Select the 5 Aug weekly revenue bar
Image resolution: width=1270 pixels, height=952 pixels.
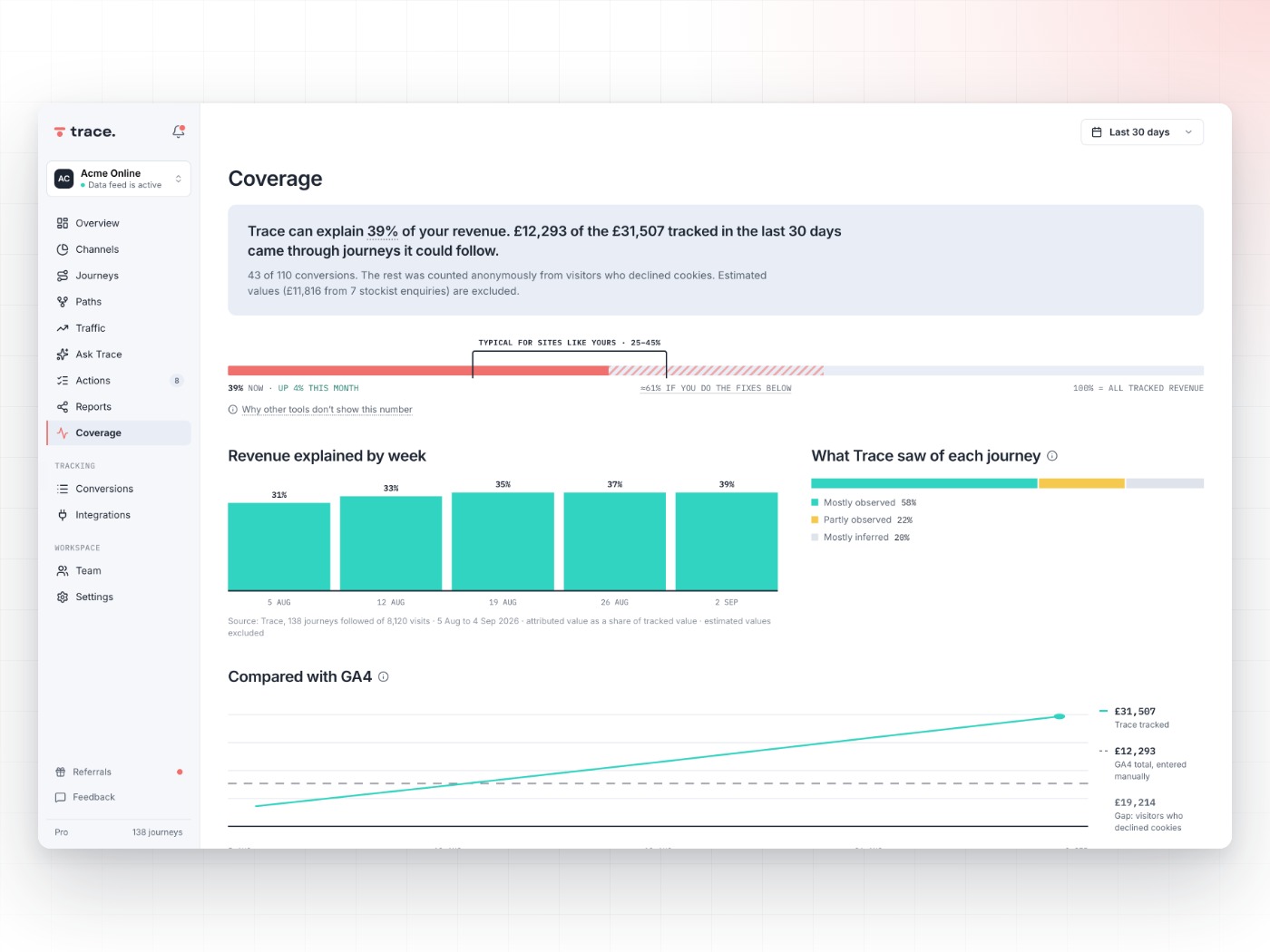[279, 547]
